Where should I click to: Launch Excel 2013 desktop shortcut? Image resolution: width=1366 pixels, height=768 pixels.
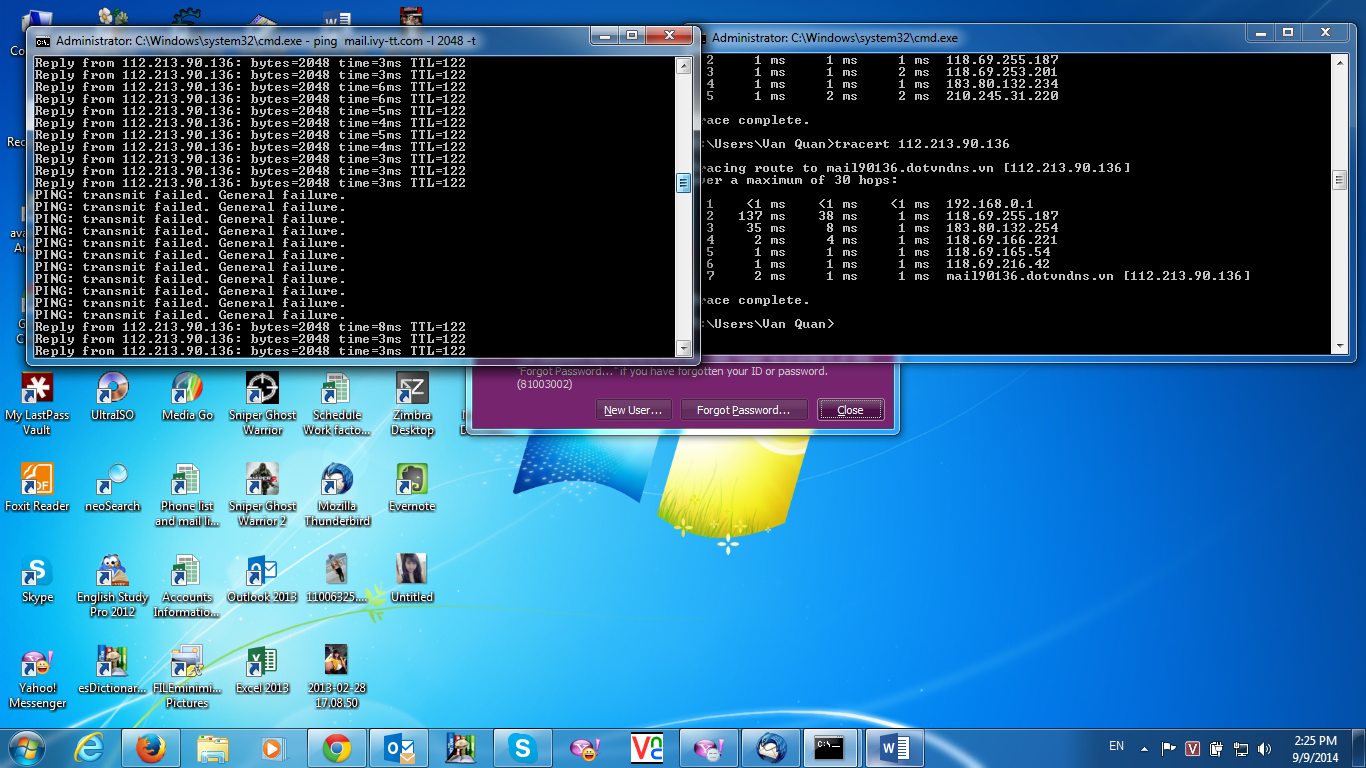point(262,669)
